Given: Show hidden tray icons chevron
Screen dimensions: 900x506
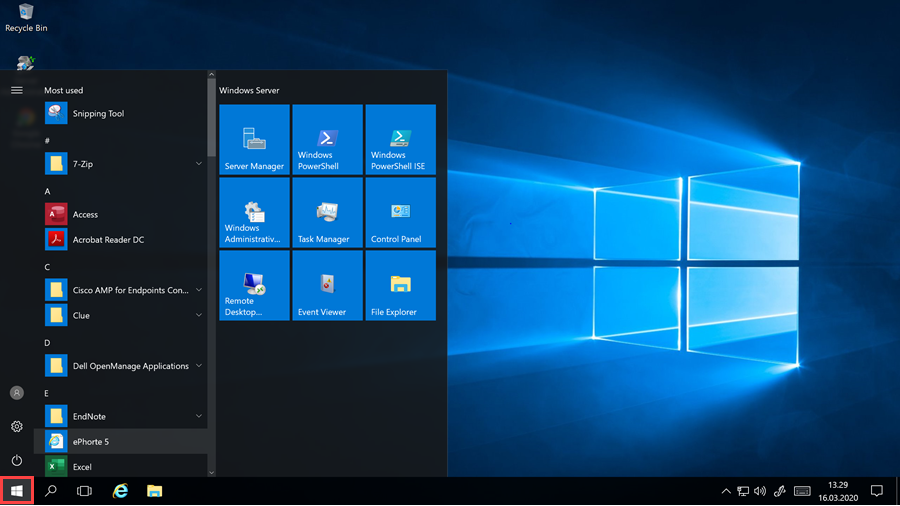Looking at the screenshot, I should pyautogui.click(x=726, y=491).
